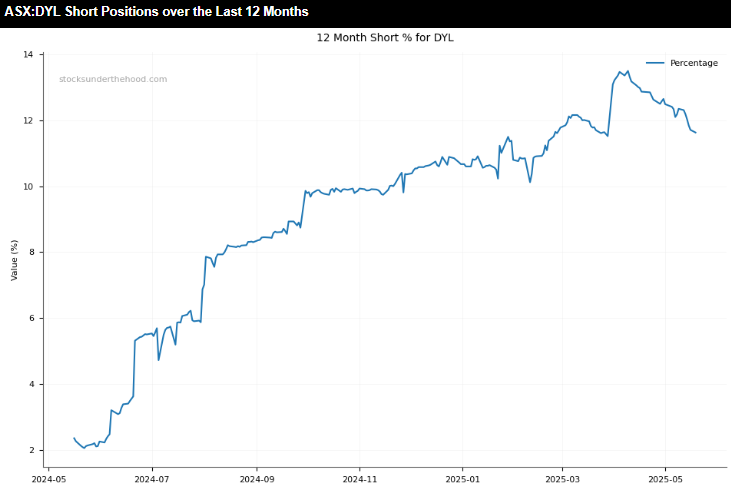Click x-axis date label 2025-03

point(562,479)
